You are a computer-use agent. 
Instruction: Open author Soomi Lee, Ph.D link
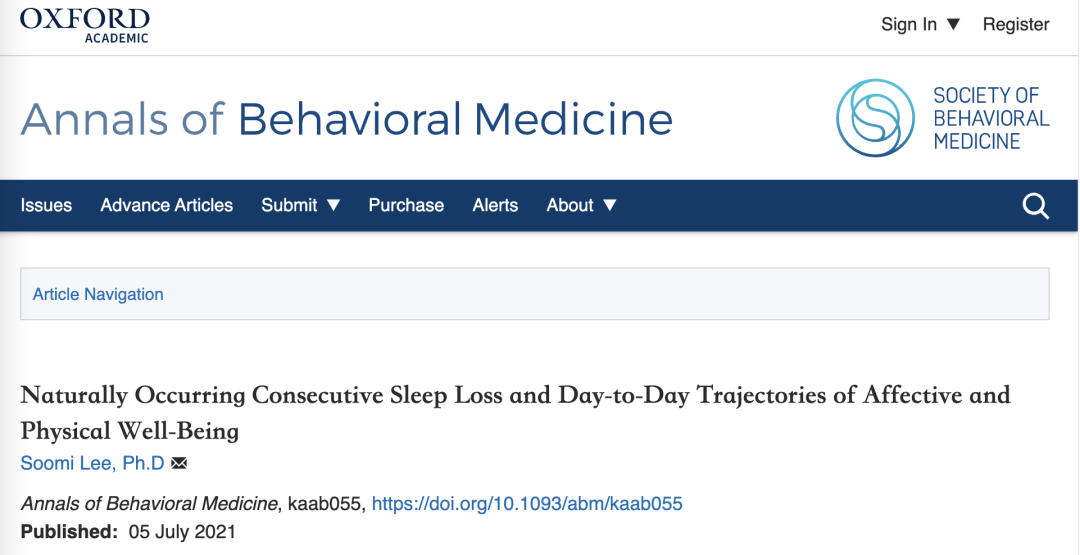pos(92,463)
